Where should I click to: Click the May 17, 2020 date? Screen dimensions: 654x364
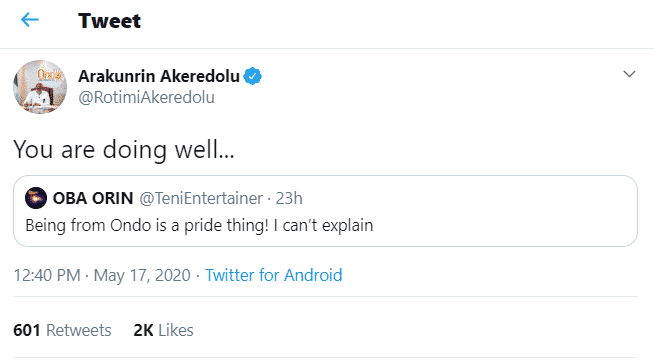pos(142,276)
